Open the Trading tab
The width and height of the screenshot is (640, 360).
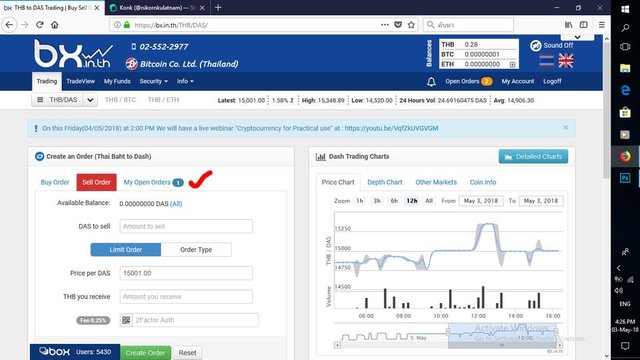point(47,81)
